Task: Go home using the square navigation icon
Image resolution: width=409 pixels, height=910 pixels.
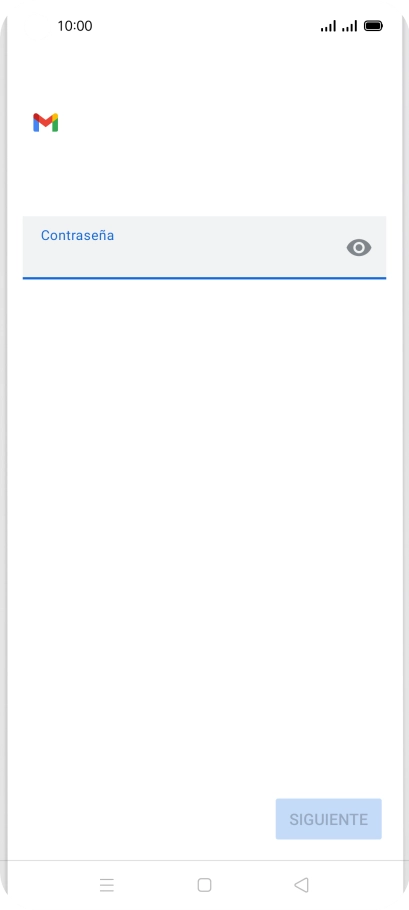Action: click(x=204, y=885)
